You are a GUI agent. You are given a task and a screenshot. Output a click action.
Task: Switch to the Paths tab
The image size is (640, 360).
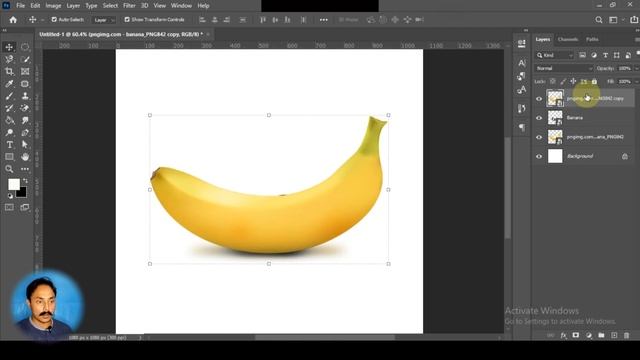point(592,40)
